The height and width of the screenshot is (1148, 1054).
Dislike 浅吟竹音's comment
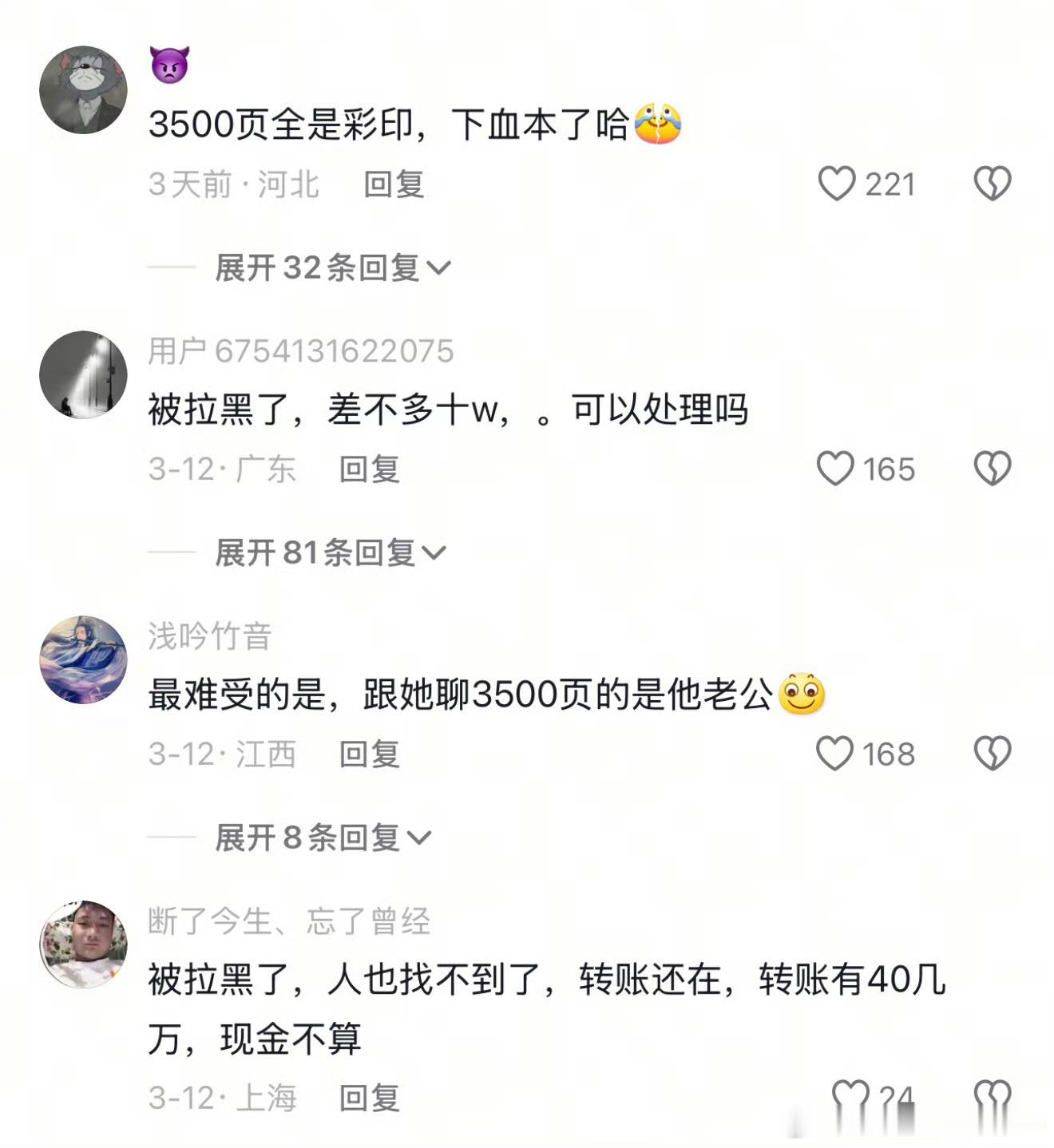pos(993,754)
